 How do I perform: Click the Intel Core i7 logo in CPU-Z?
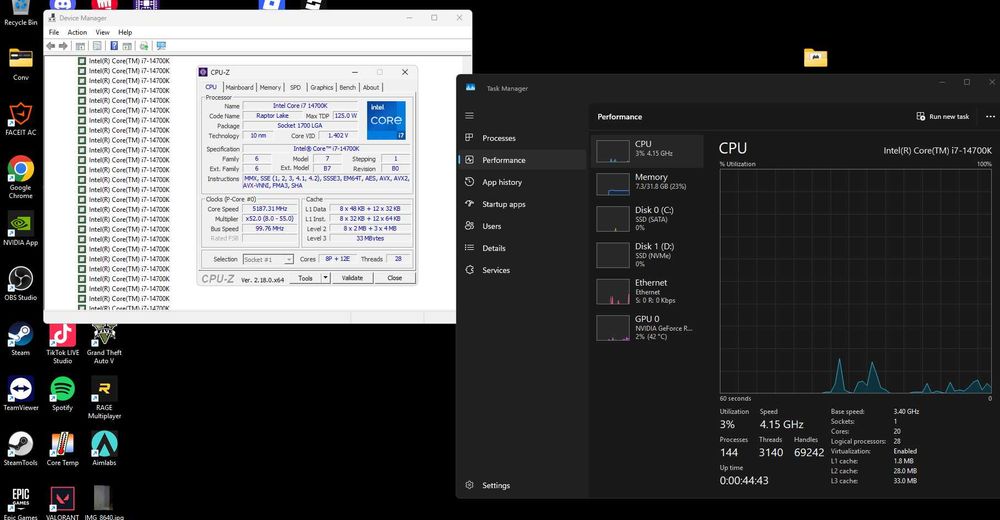386,120
